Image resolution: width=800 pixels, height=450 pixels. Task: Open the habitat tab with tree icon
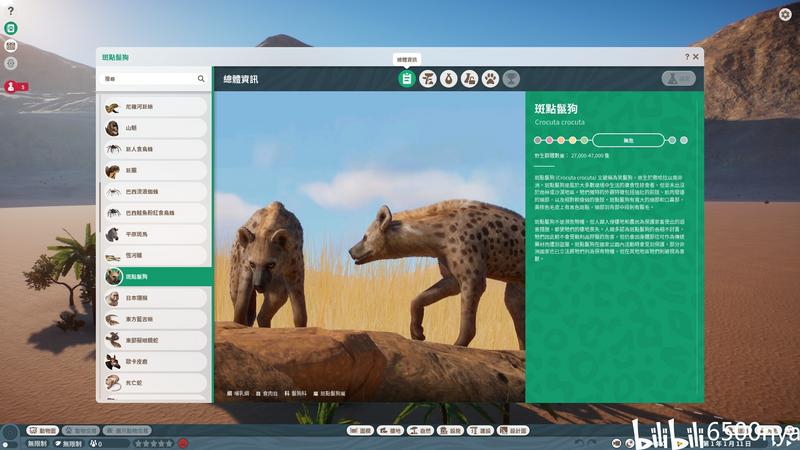pyautogui.click(x=428, y=79)
